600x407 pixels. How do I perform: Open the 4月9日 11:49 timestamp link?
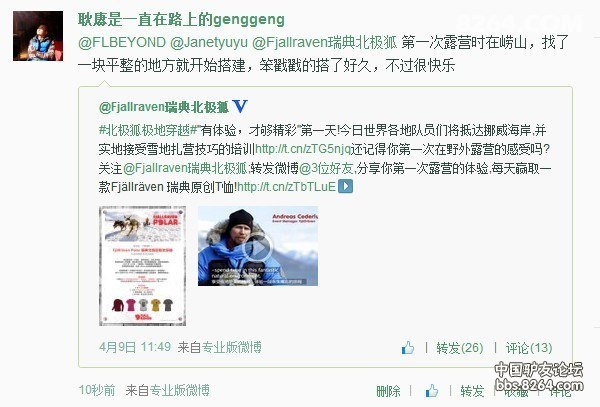[x=135, y=347]
